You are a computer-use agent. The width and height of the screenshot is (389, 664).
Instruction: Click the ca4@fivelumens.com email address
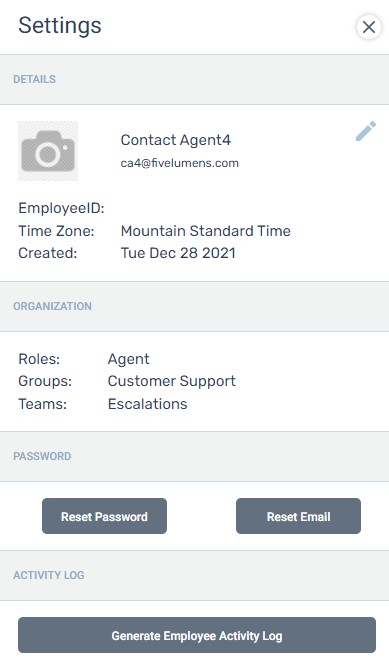click(179, 163)
